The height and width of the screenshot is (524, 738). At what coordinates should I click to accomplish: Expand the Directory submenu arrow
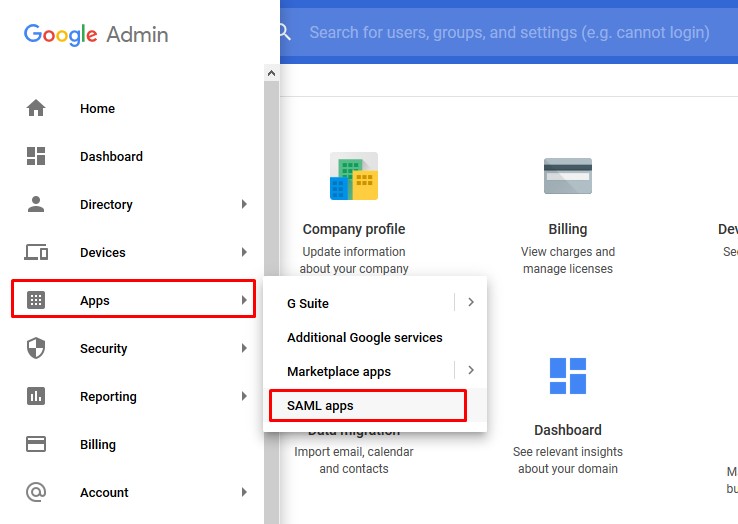pos(244,204)
